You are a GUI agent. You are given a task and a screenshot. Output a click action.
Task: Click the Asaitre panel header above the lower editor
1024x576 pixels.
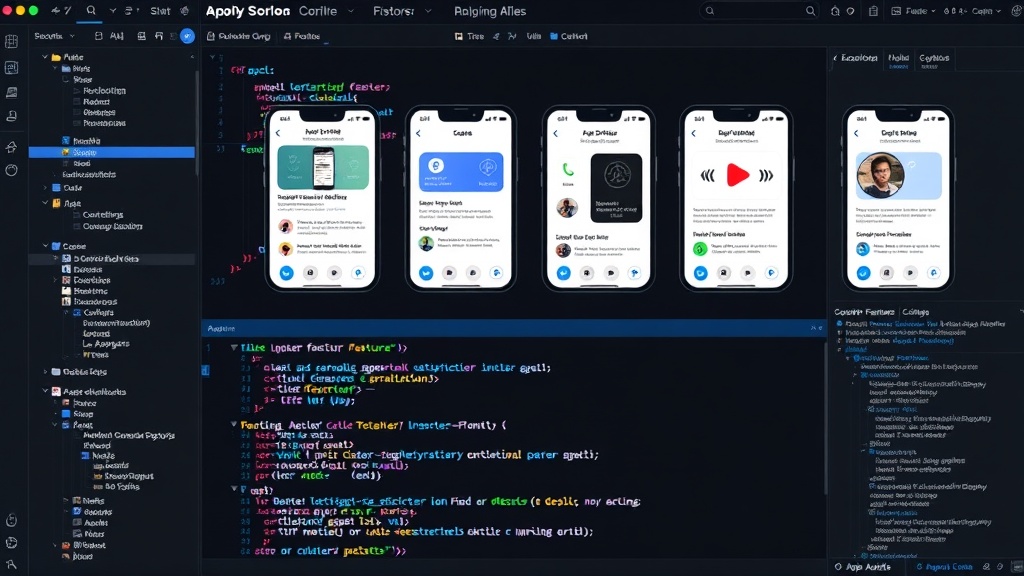point(513,328)
